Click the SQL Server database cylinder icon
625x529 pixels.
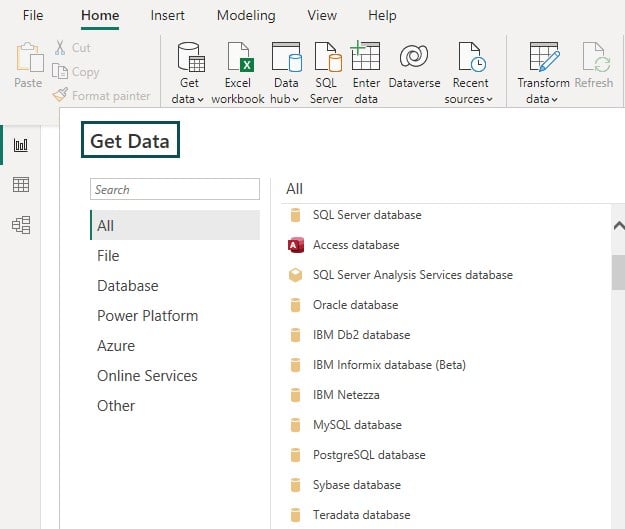pos(295,215)
